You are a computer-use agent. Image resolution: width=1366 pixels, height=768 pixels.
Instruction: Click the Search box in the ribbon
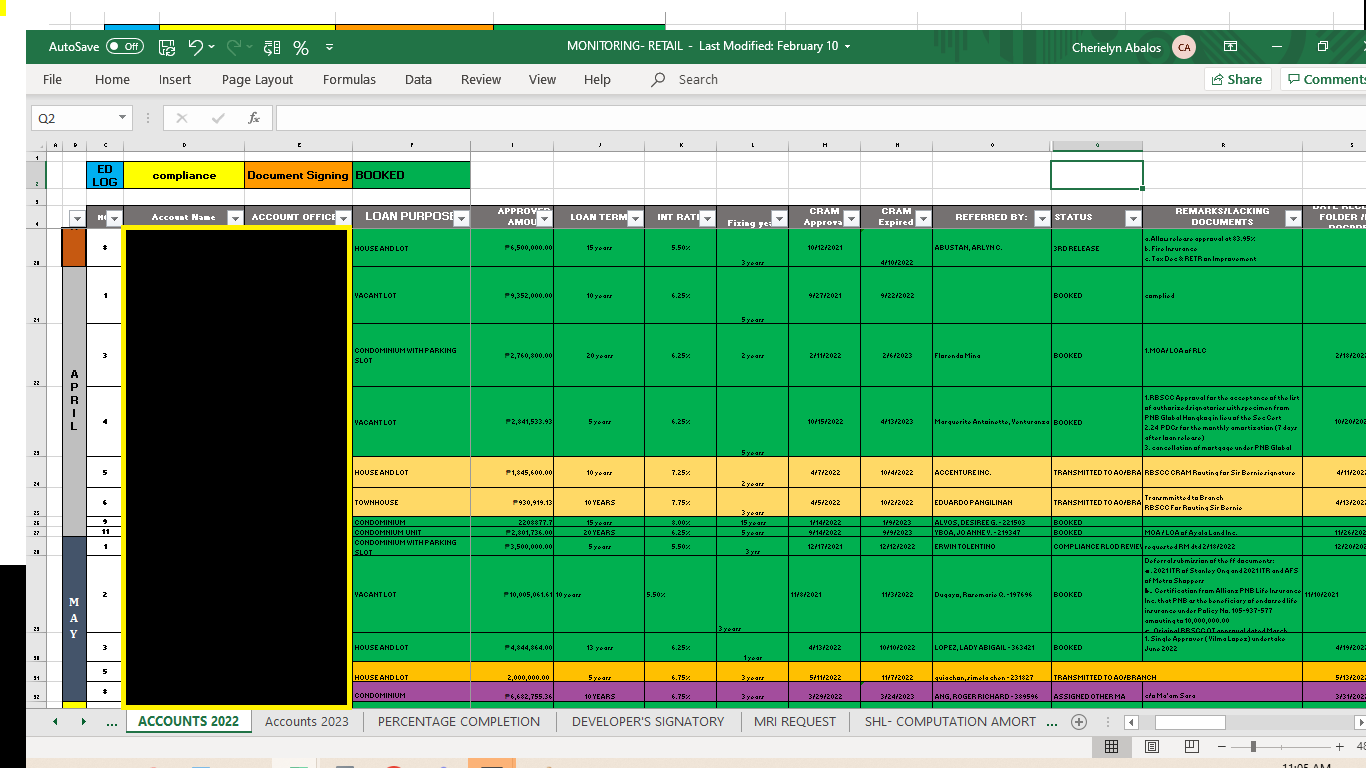[x=698, y=79]
